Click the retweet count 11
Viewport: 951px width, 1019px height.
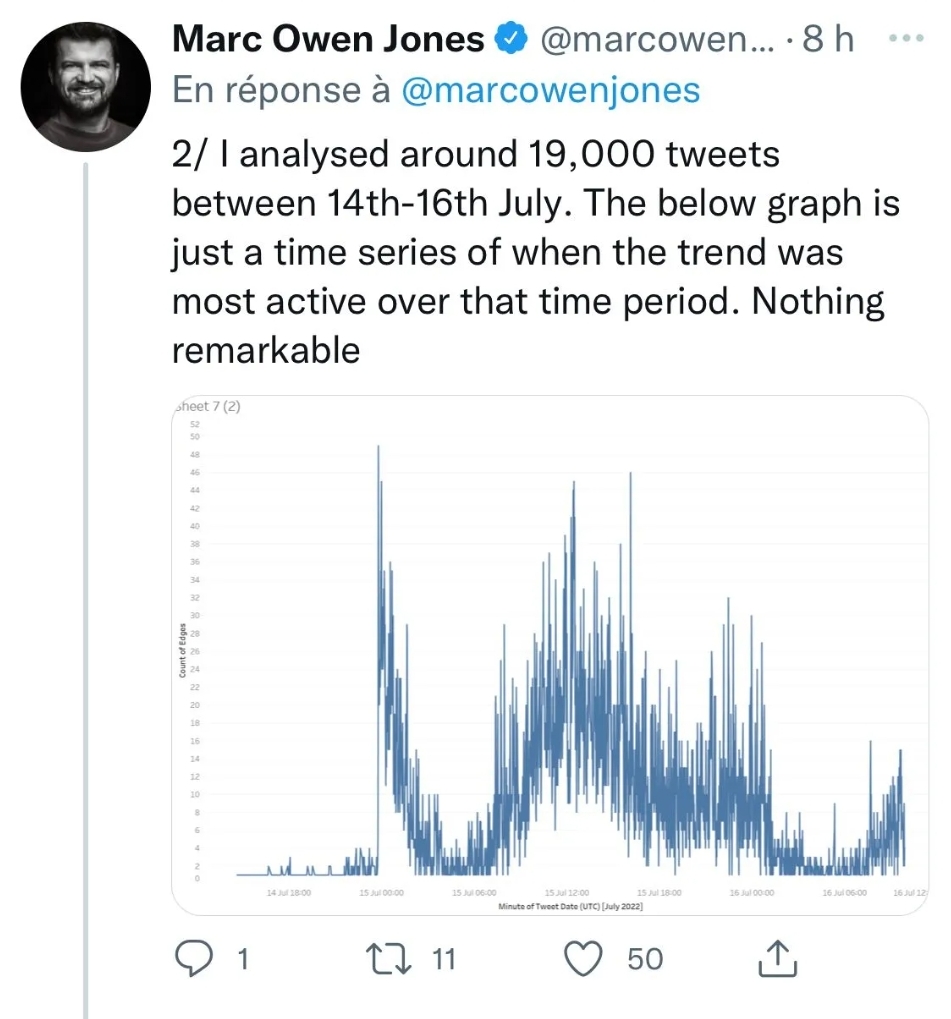(443, 960)
